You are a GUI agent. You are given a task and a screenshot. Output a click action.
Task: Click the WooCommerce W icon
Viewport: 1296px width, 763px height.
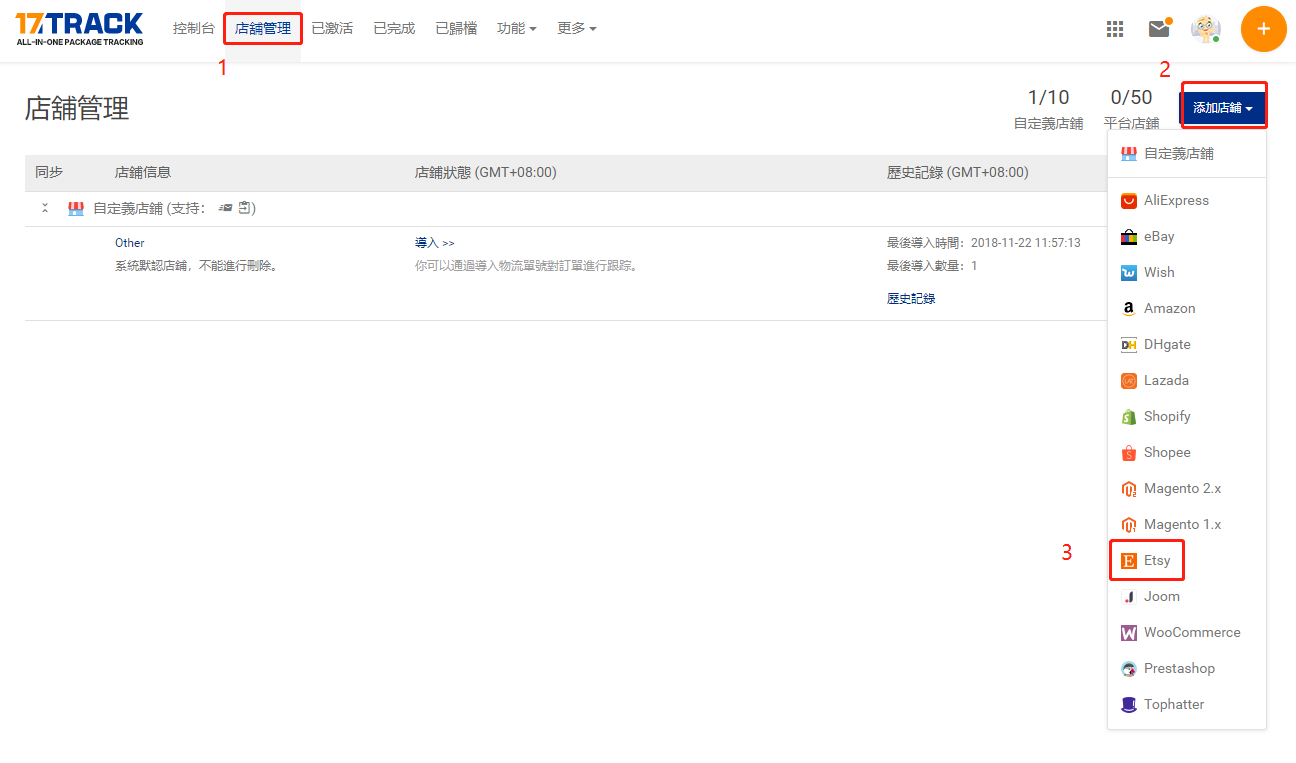[1129, 632]
